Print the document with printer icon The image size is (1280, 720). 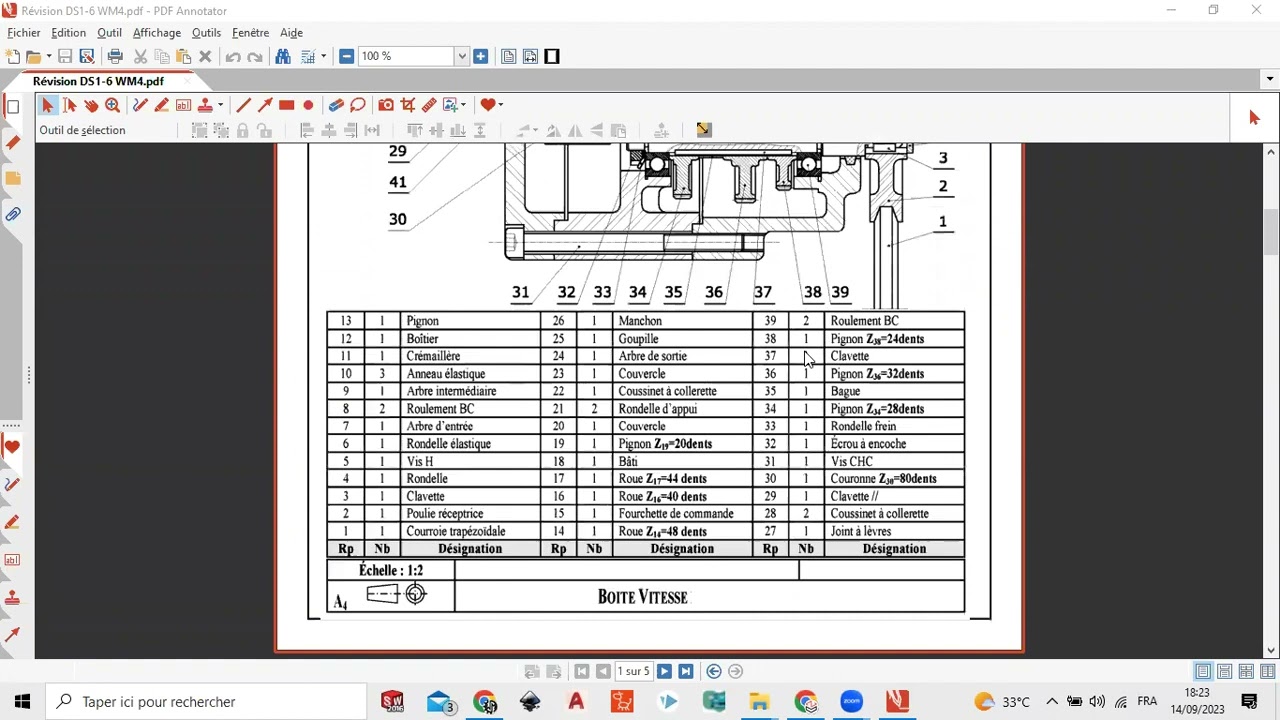click(x=115, y=57)
